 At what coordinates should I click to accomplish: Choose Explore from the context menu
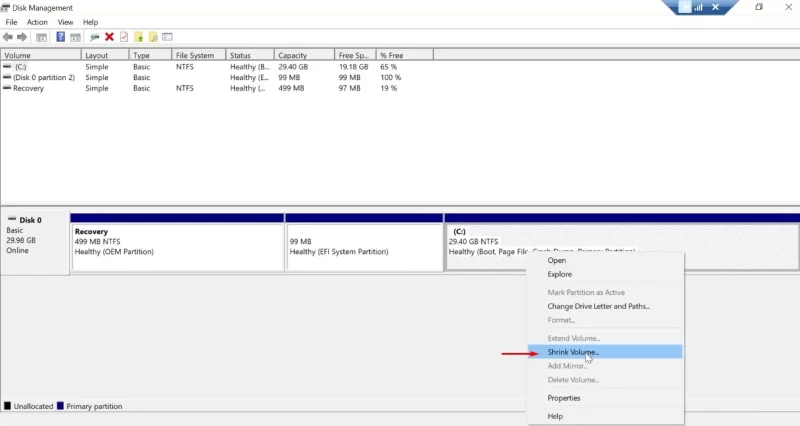pyautogui.click(x=605, y=274)
